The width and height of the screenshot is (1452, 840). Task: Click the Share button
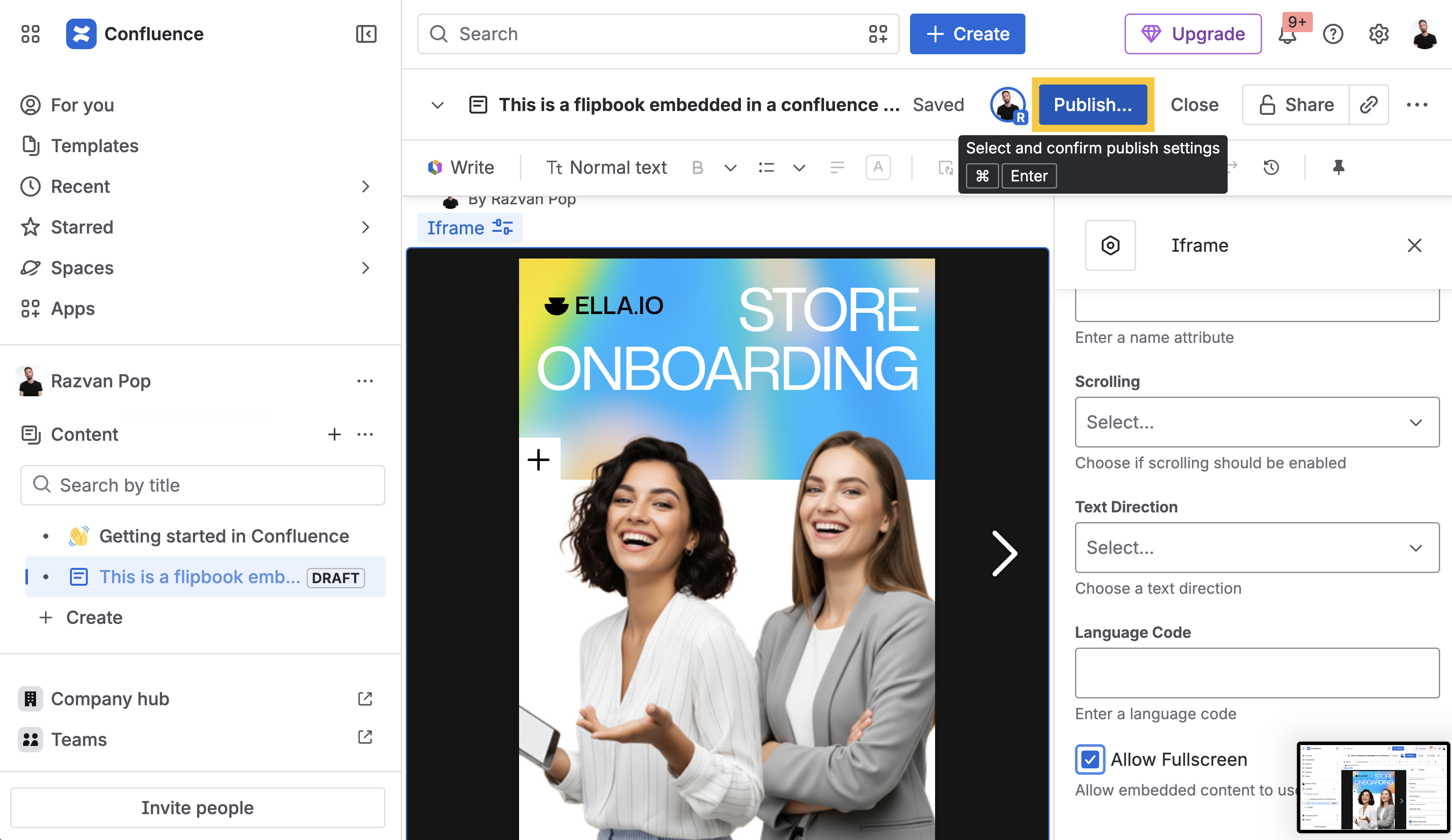[1296, 105]
